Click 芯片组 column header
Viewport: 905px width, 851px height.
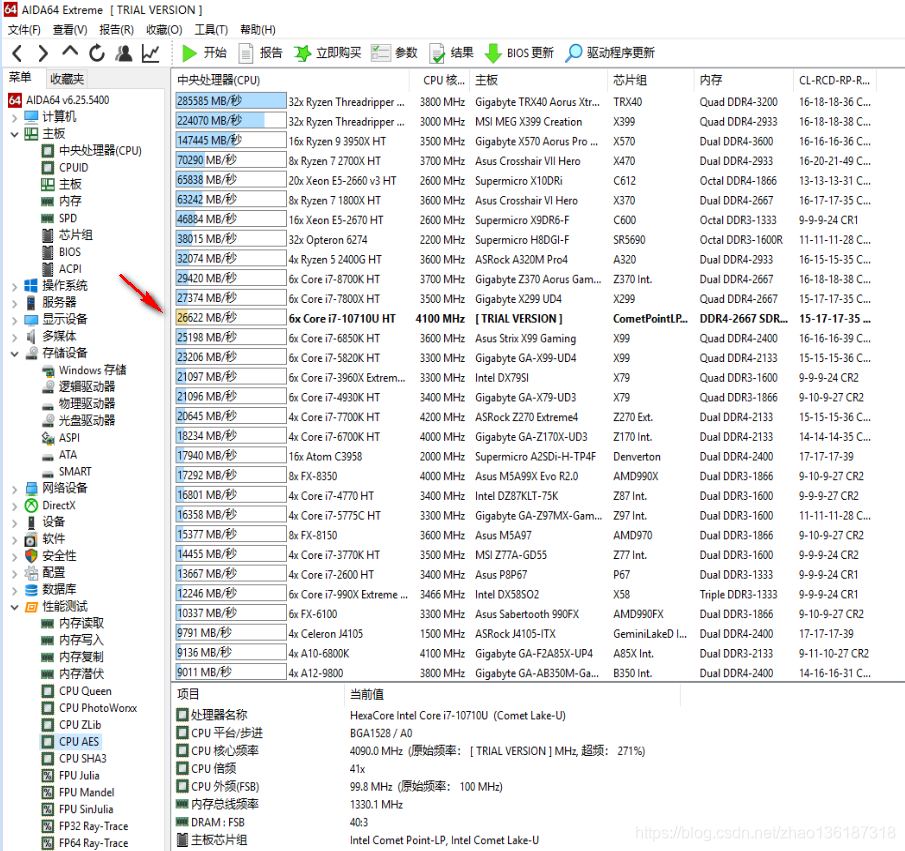click(x=650, y=80)
